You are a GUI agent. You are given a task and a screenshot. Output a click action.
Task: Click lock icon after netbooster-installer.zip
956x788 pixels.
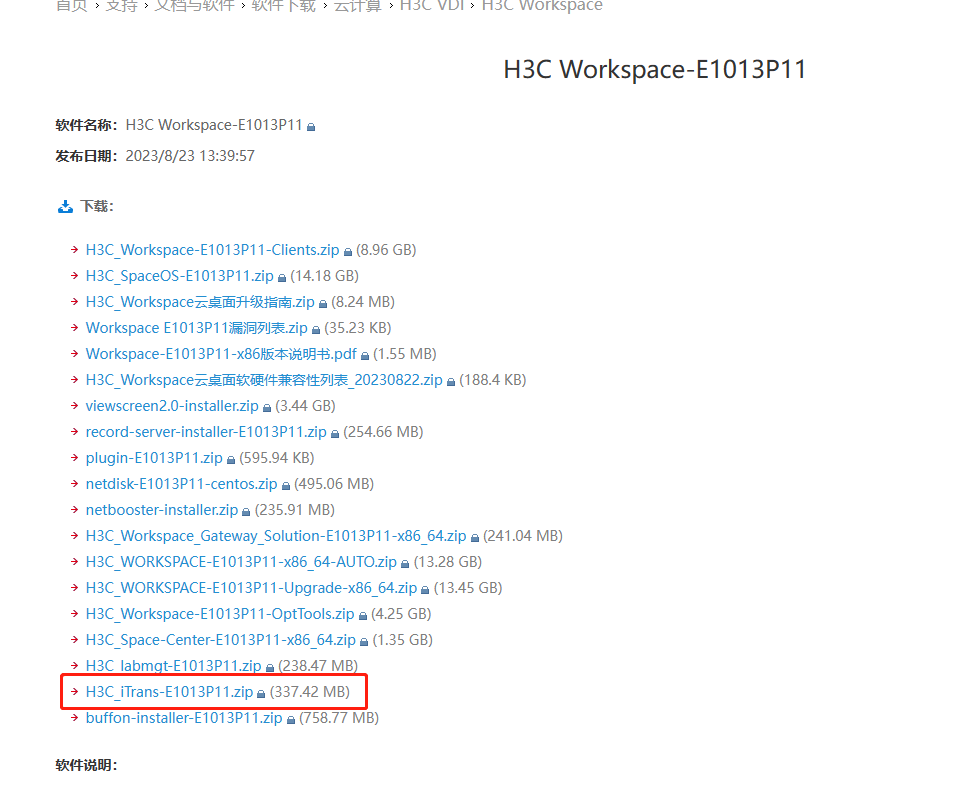pyautogui.click(x=246, y=512)
